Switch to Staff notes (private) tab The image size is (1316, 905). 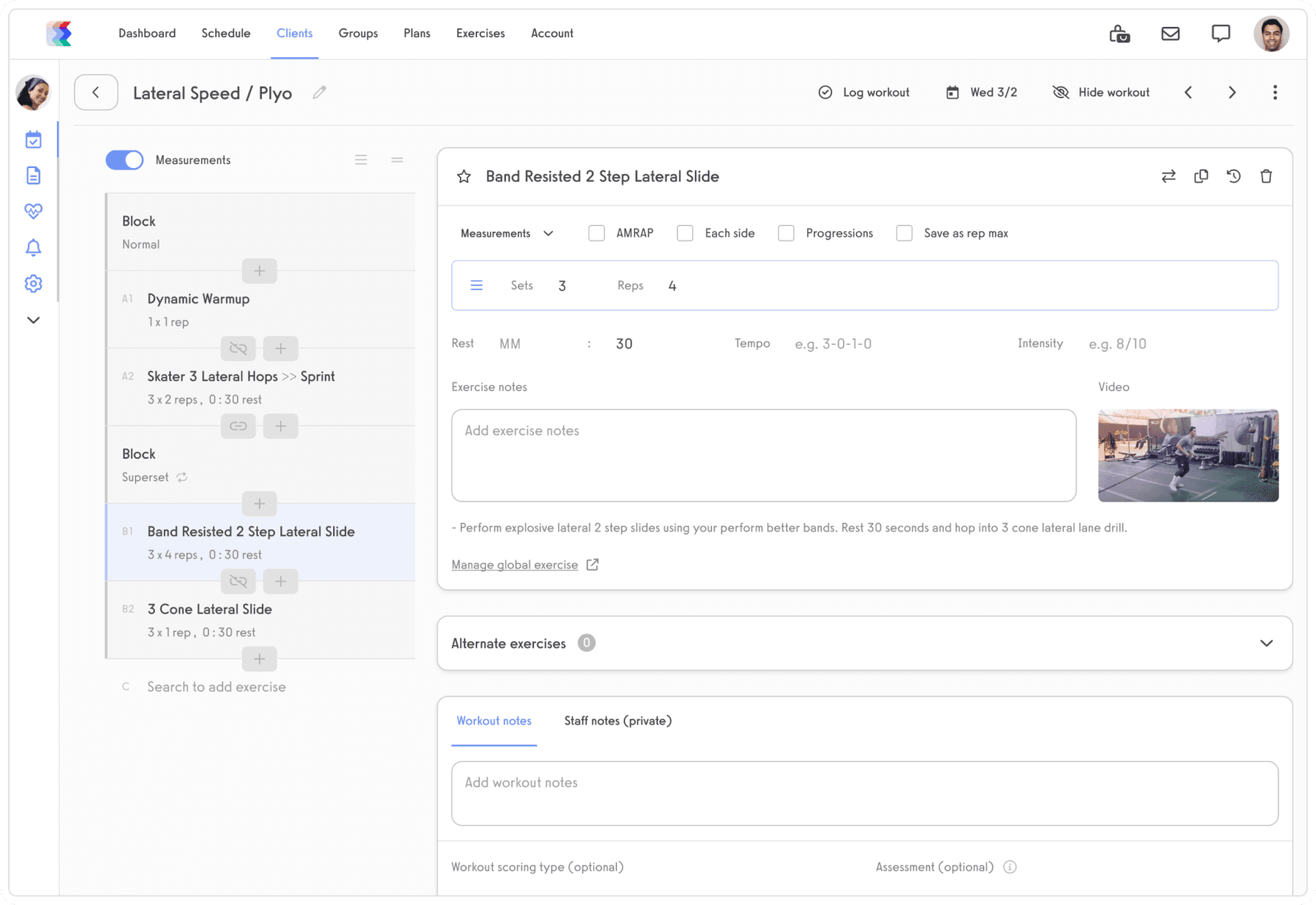tap(618, 721)
